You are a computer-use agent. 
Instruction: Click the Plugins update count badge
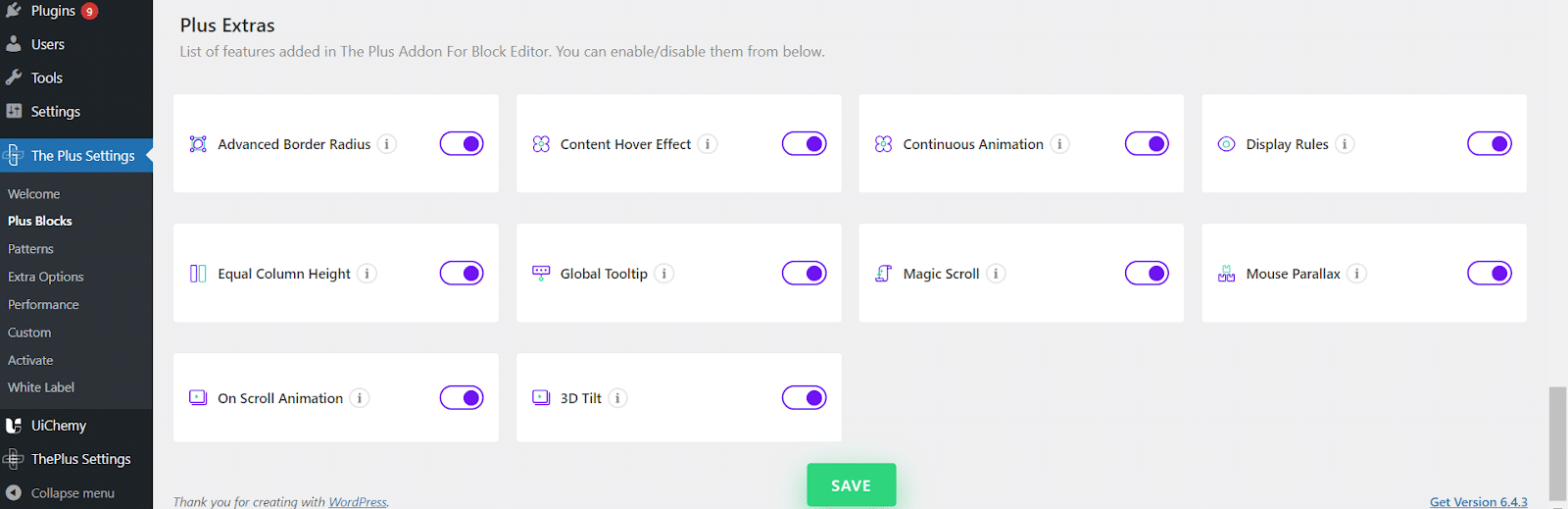pos(89,11)
